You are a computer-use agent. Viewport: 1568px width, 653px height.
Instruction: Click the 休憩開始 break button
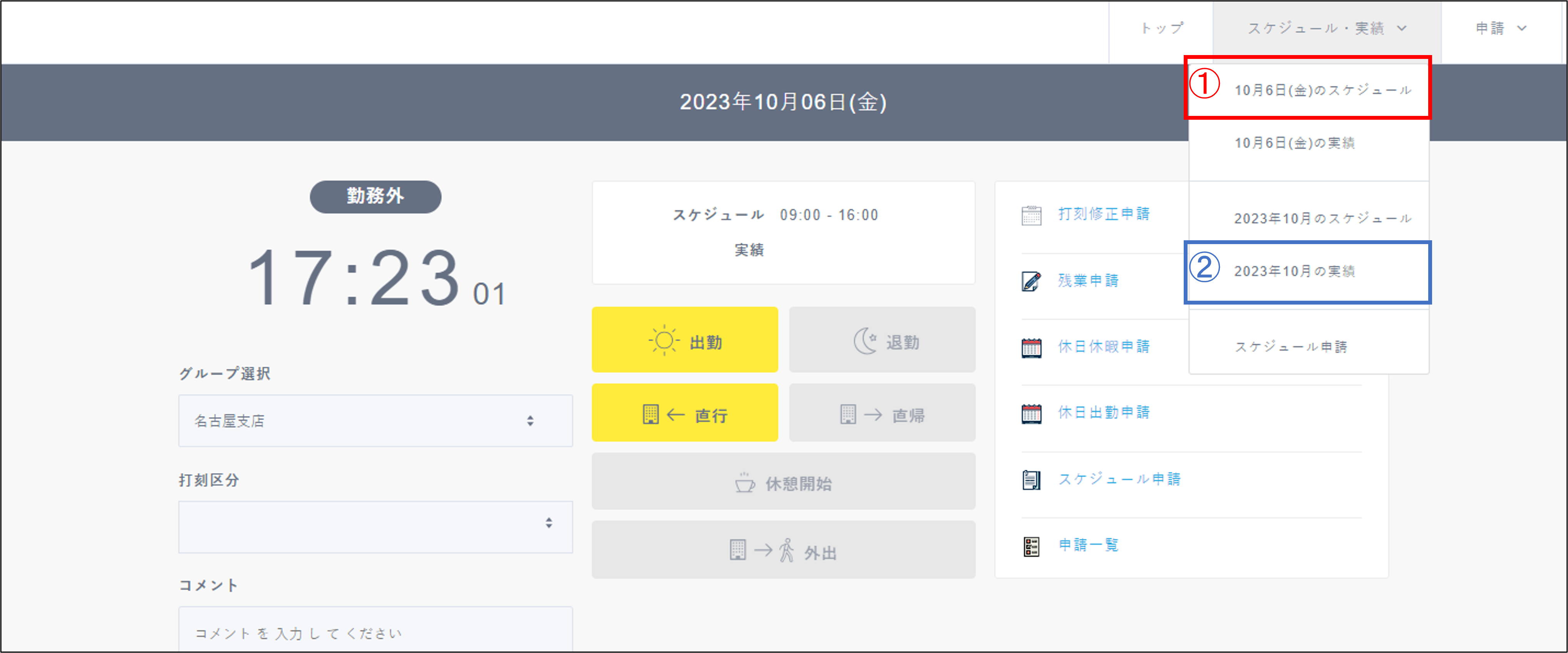point(783,482)
